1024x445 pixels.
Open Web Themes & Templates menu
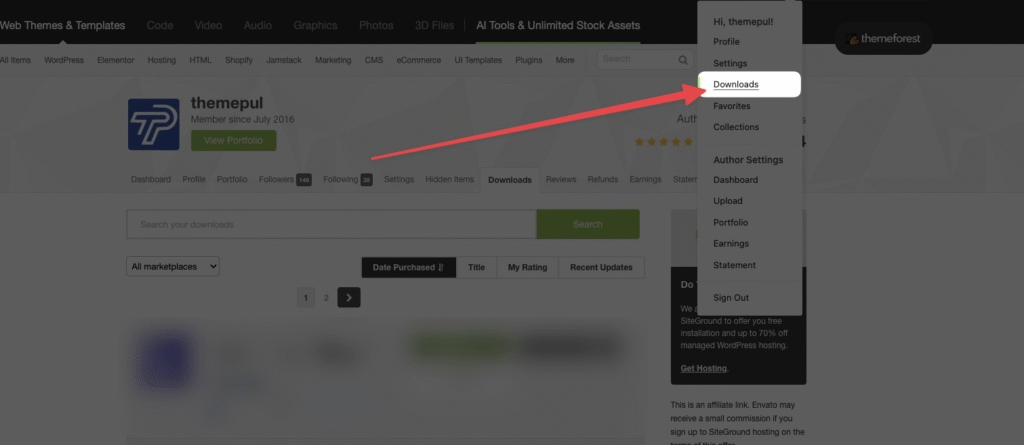(x=62, y=25)
